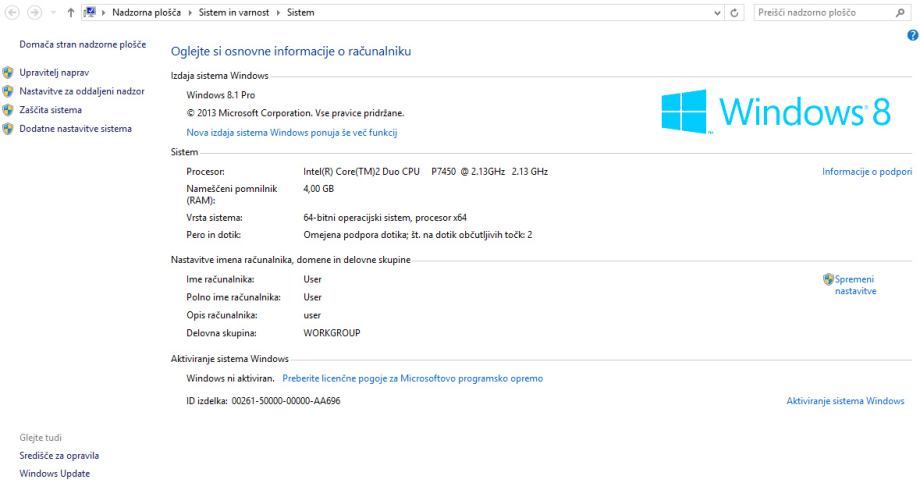Click the magnifier search icon
920x490 pixels.
click(x=901, y=12)
